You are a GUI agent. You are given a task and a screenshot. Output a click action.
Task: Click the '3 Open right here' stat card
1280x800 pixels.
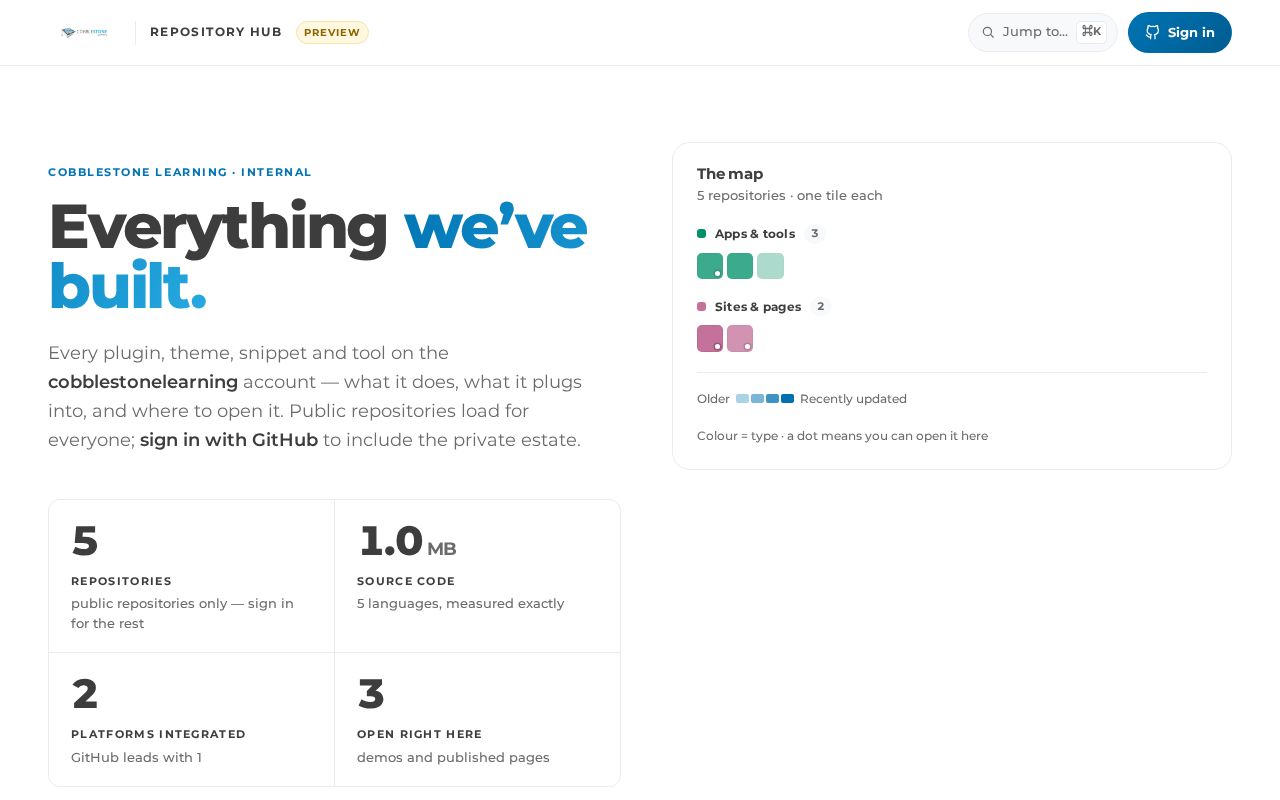pyautogui.click(x=477, y=720)
